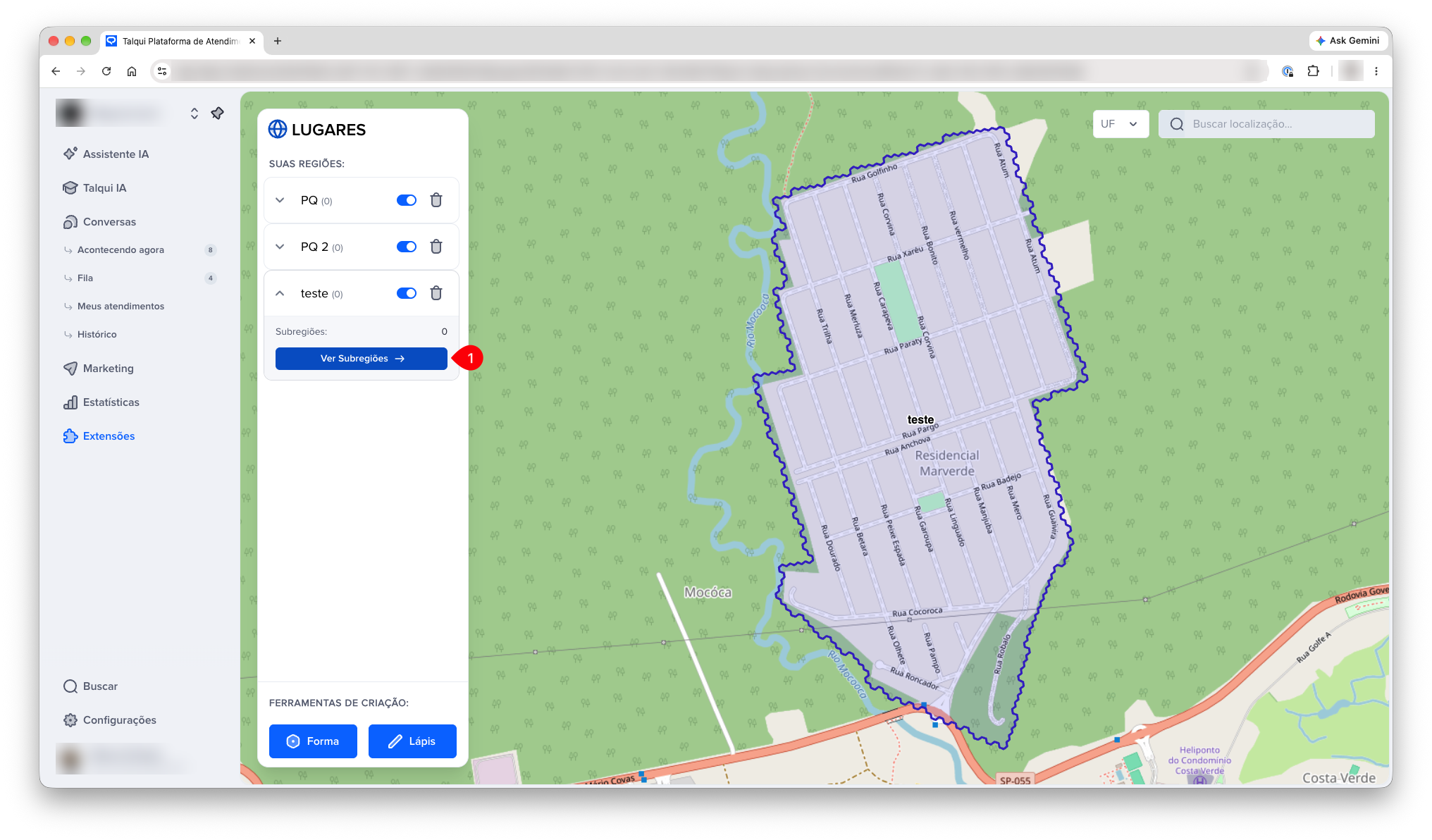The image size is (1432, 840).
Task: Open Chrome three-dot menu
Action: pyautogui.click(x=1376, y=71)
